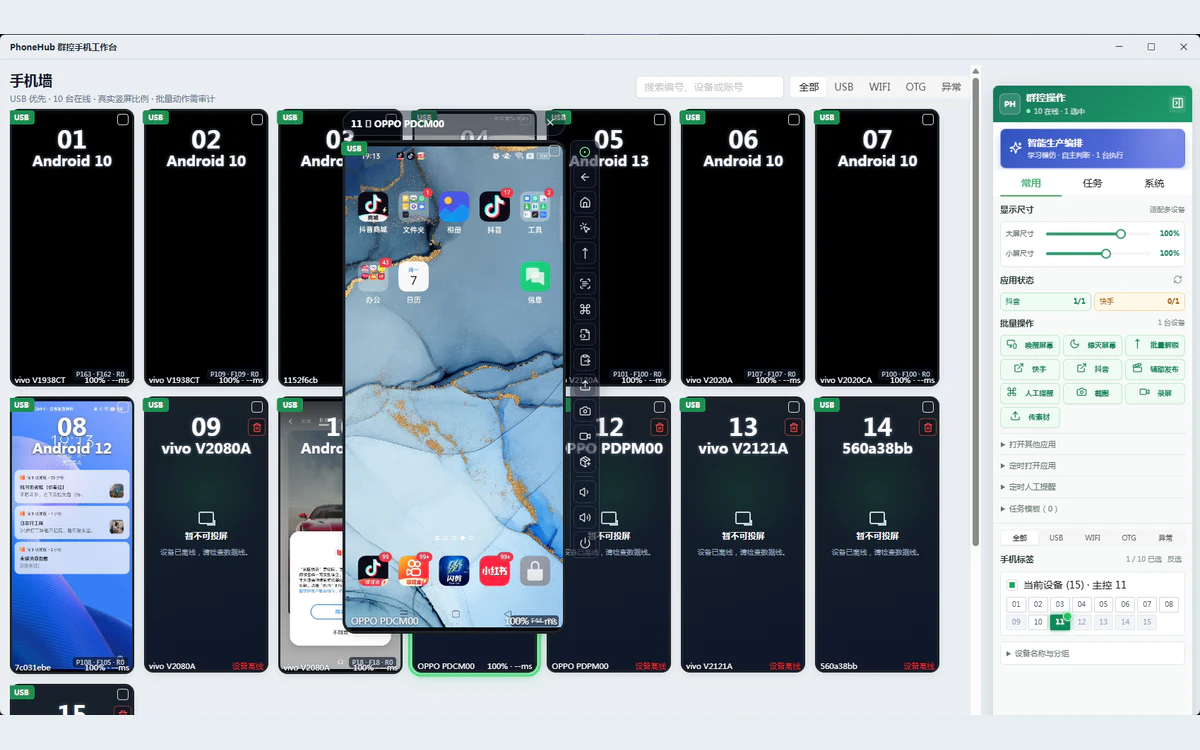Switch to the 任务 tab
Screen dimensions: 1200x750
1092,184
